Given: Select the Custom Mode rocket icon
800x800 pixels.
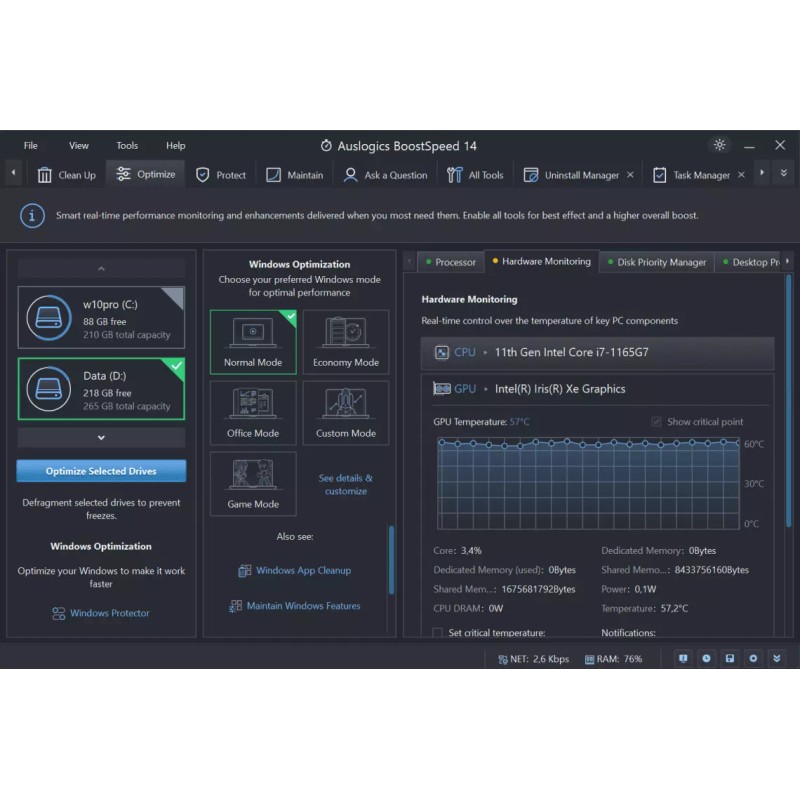Looking at the screenshot, I should click(x=346, y=405).
